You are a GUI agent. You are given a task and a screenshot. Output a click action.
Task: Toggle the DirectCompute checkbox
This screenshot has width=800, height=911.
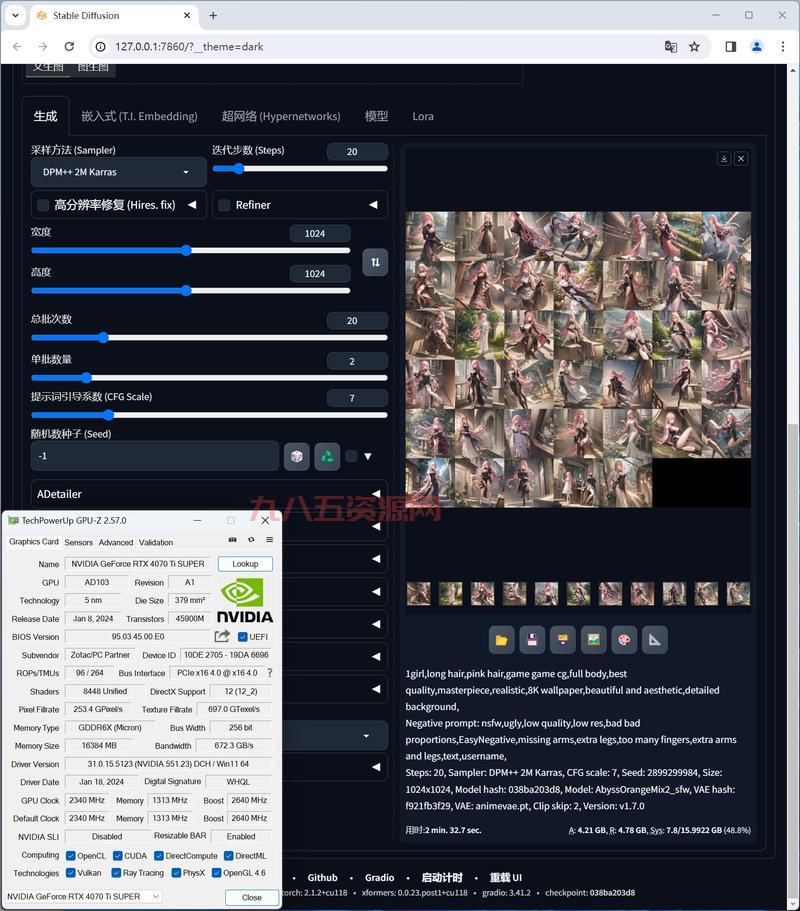159,856
